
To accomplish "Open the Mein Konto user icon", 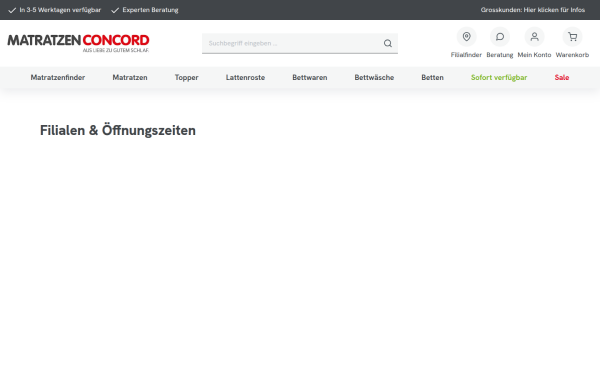I will point(534,37).
